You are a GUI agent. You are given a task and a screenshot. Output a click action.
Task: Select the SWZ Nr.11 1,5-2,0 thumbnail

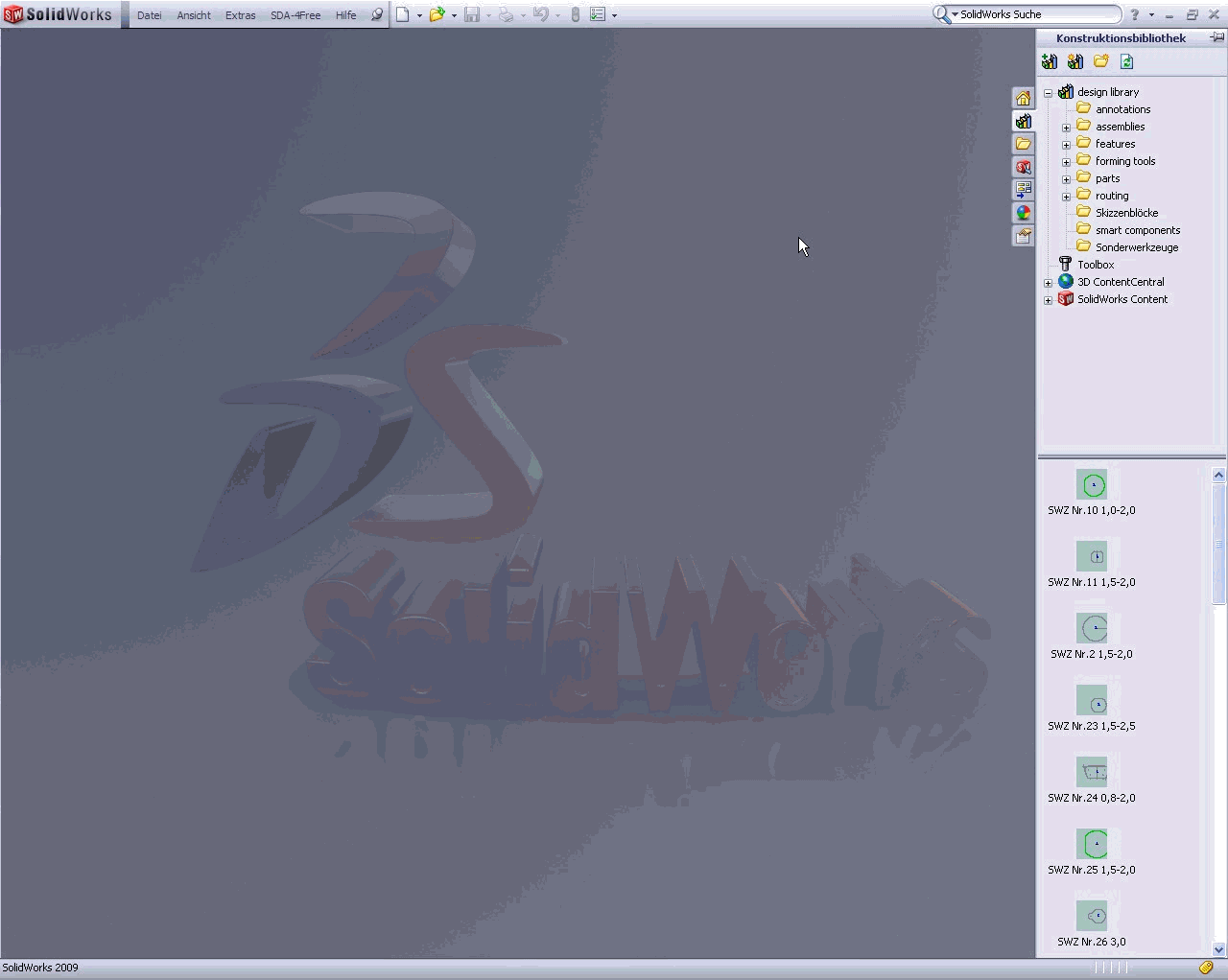pyautogui.click(x=1092, y=557)
